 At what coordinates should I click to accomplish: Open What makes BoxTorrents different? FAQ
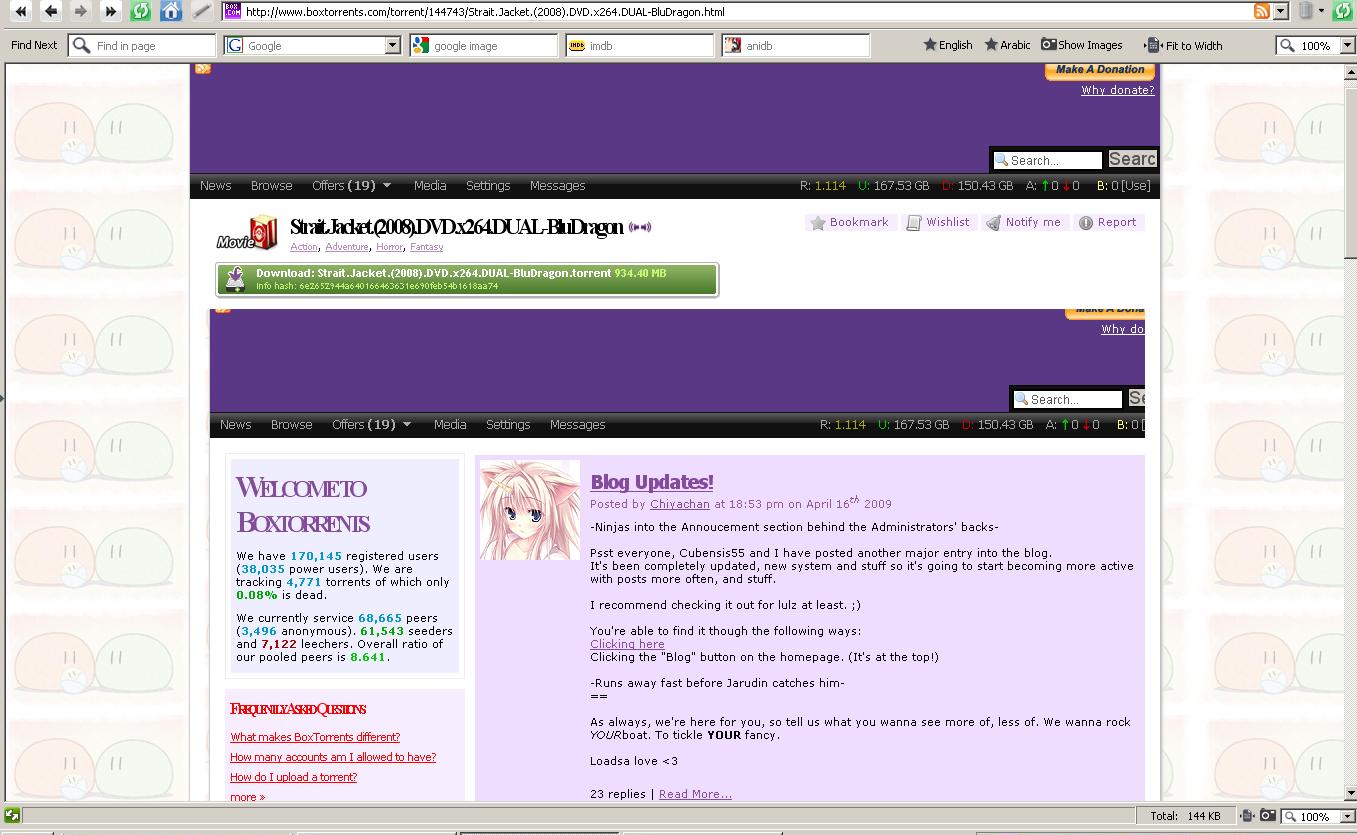(x=315, y=737)
